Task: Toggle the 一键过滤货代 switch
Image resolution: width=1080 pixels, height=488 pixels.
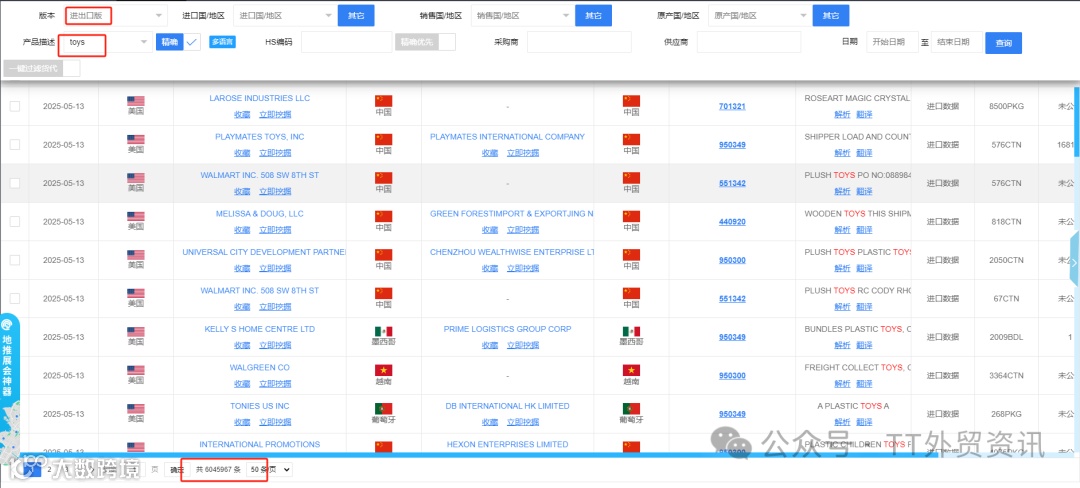Action: click(42, 68)
